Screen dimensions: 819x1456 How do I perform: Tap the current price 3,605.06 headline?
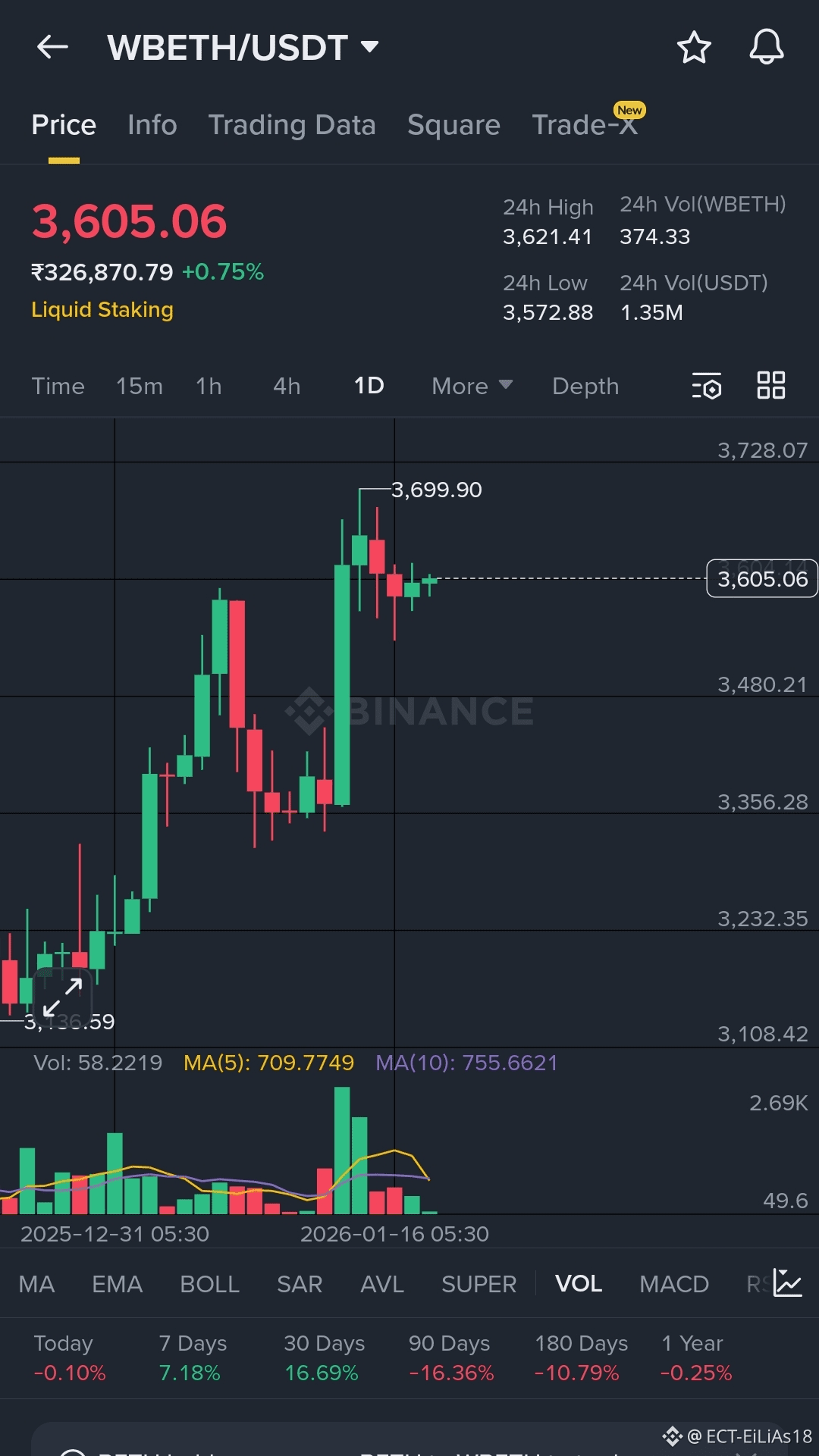click(x=129, y=221)
